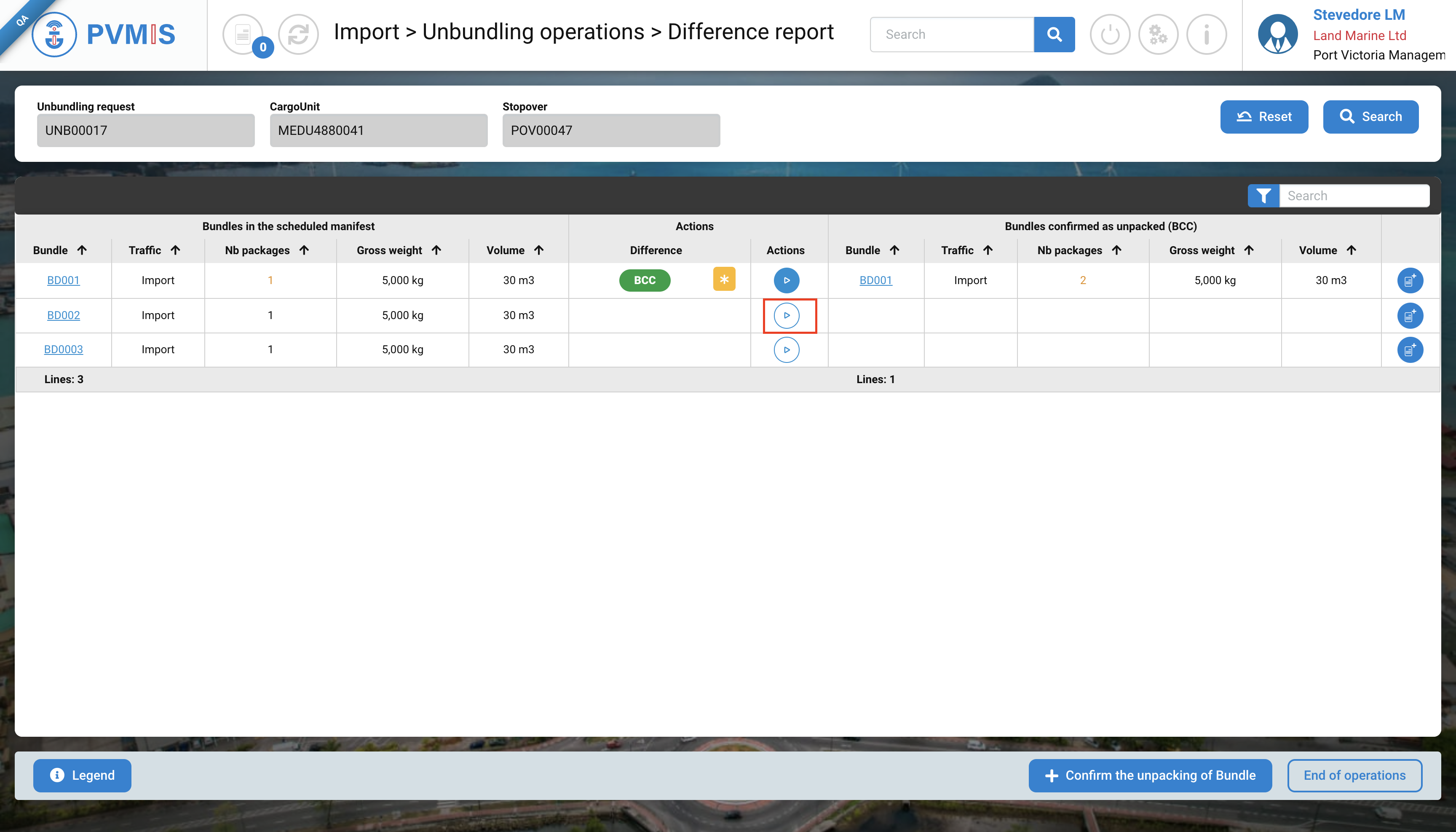
Task: Click Confirm the unpacking of Bundle
Action: point(1150,776)
